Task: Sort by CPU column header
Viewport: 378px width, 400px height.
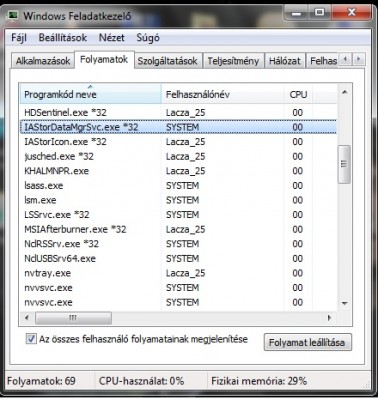Action: click(x=298, y=94)
